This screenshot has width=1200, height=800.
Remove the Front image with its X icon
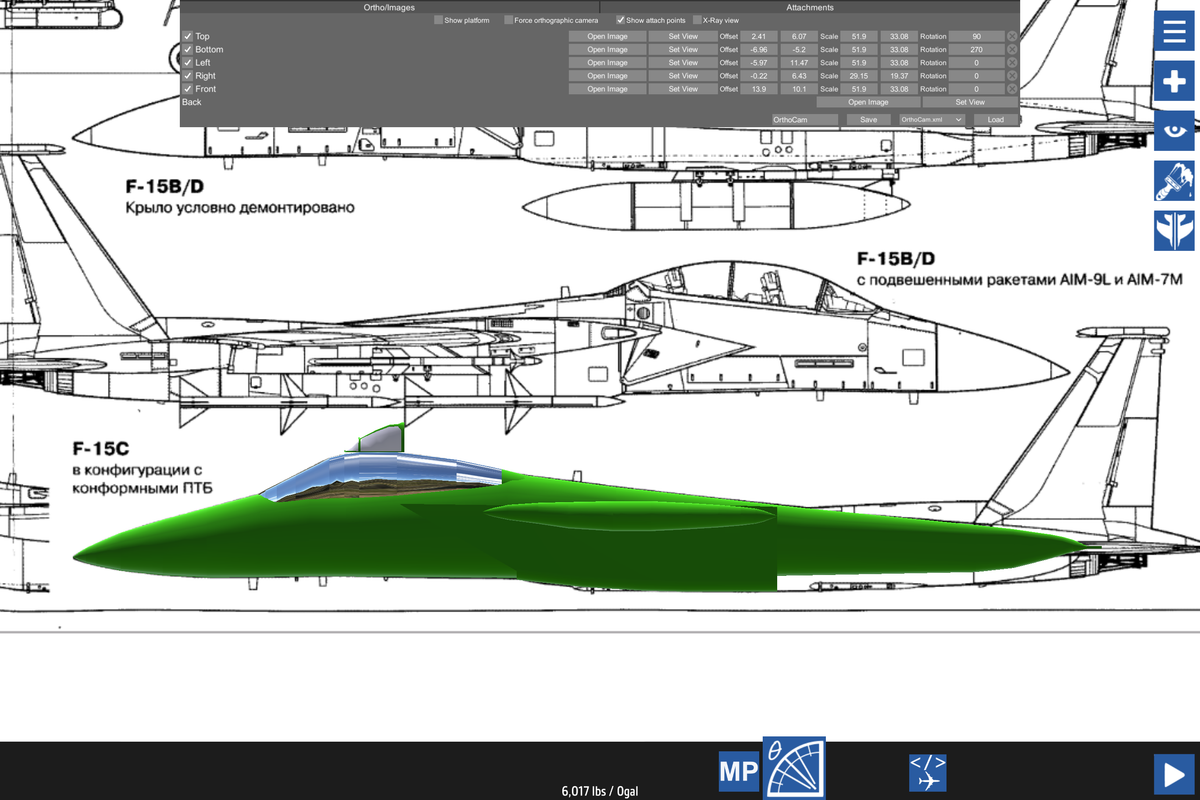point(1012,88)
